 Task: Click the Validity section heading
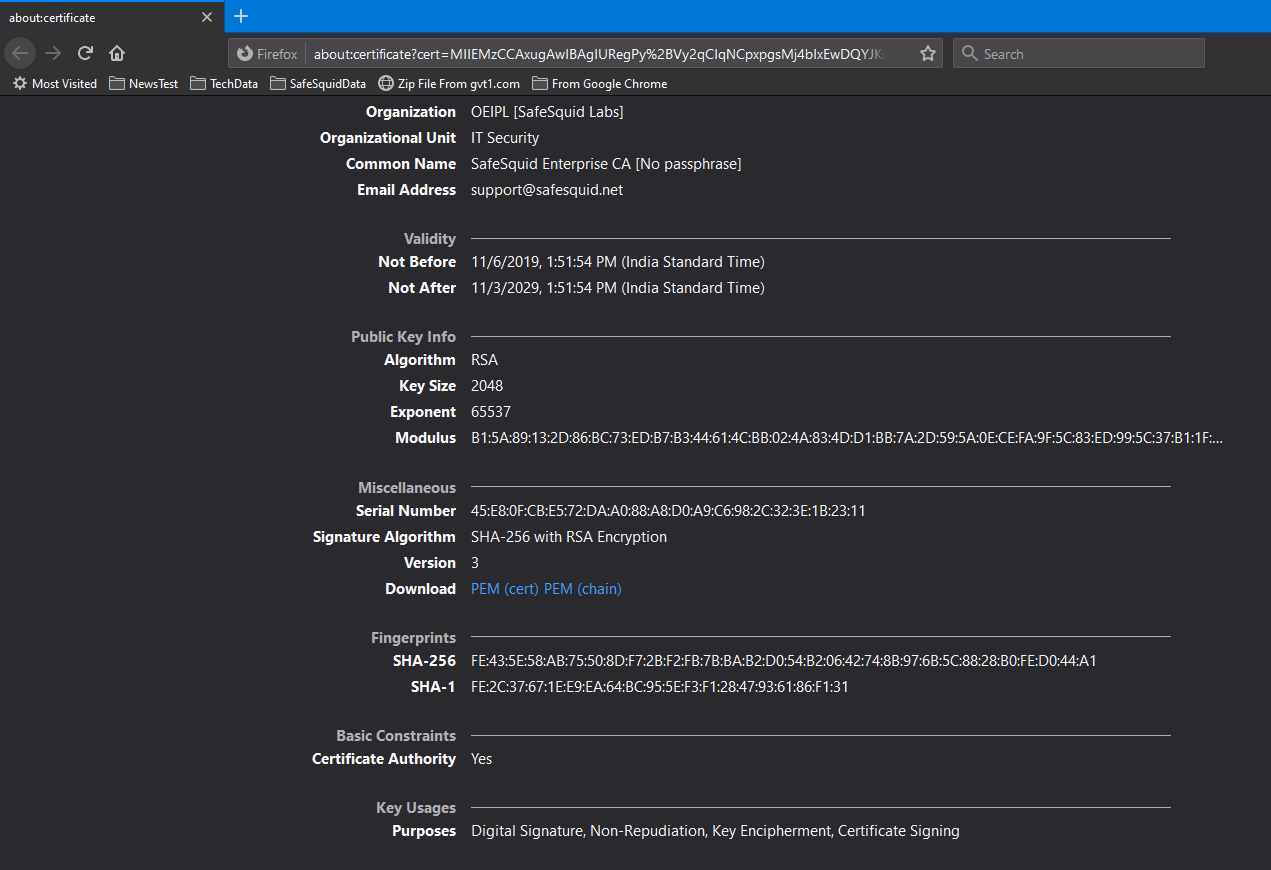point(430,239)
